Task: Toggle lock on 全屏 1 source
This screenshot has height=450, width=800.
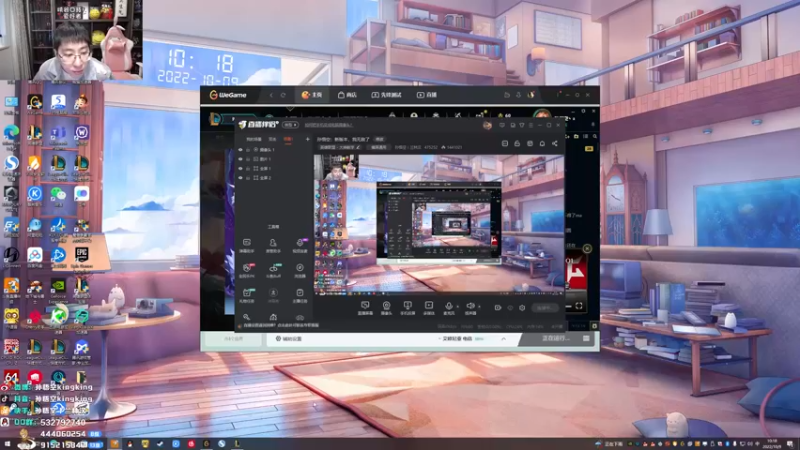Action: click(x=248, y=168)
